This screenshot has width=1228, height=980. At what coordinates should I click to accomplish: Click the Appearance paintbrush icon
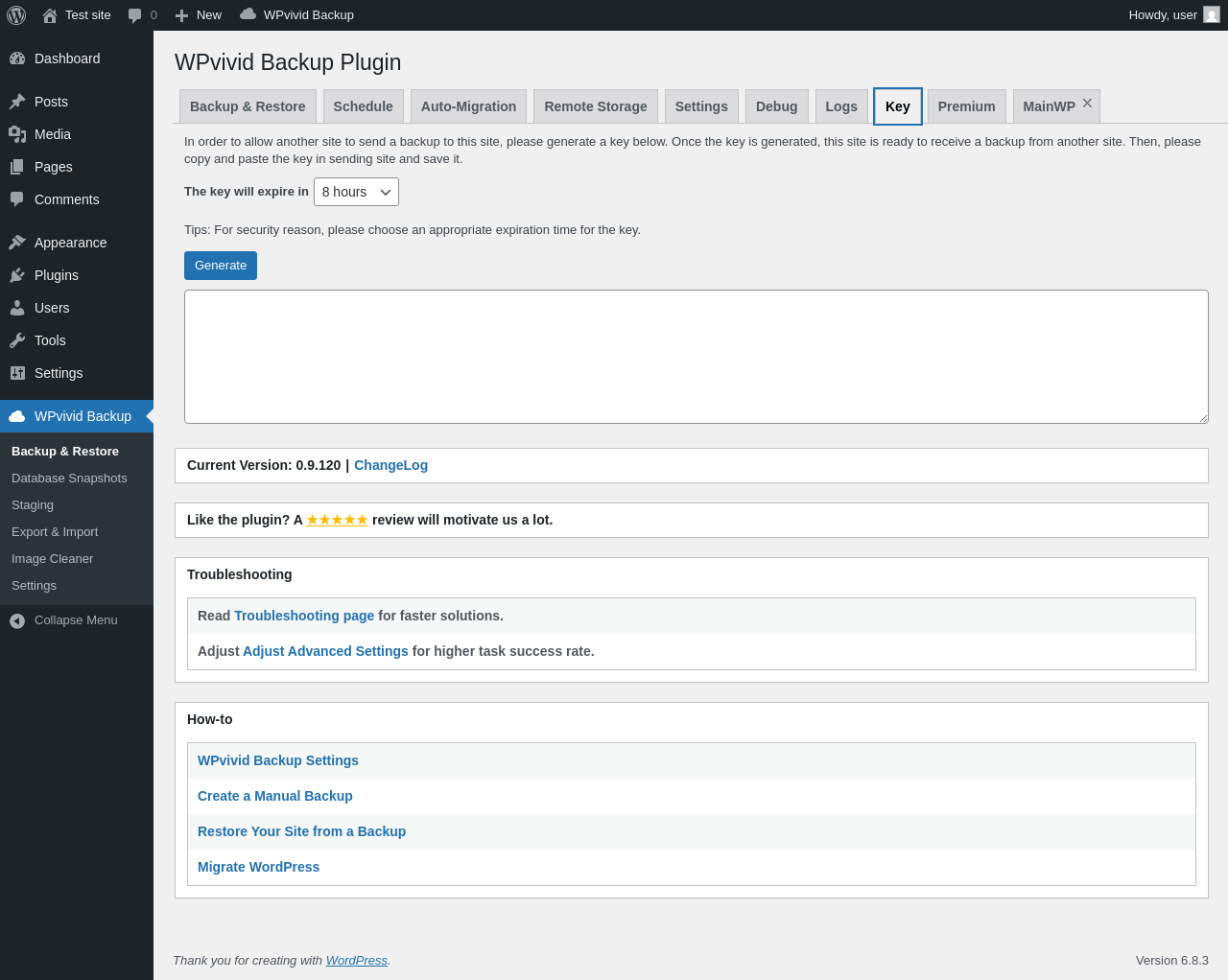(x=17, y=243)
